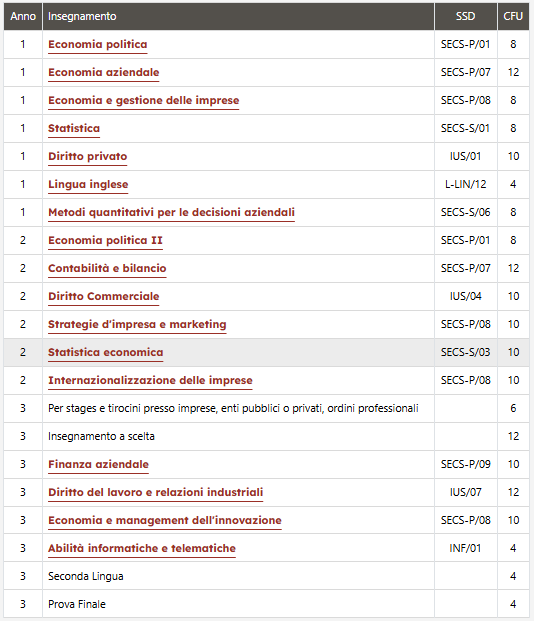The height and width of the screenshot is (621, 534).
Task: Open the Statistica course page
Action: [x=74, y=128]
